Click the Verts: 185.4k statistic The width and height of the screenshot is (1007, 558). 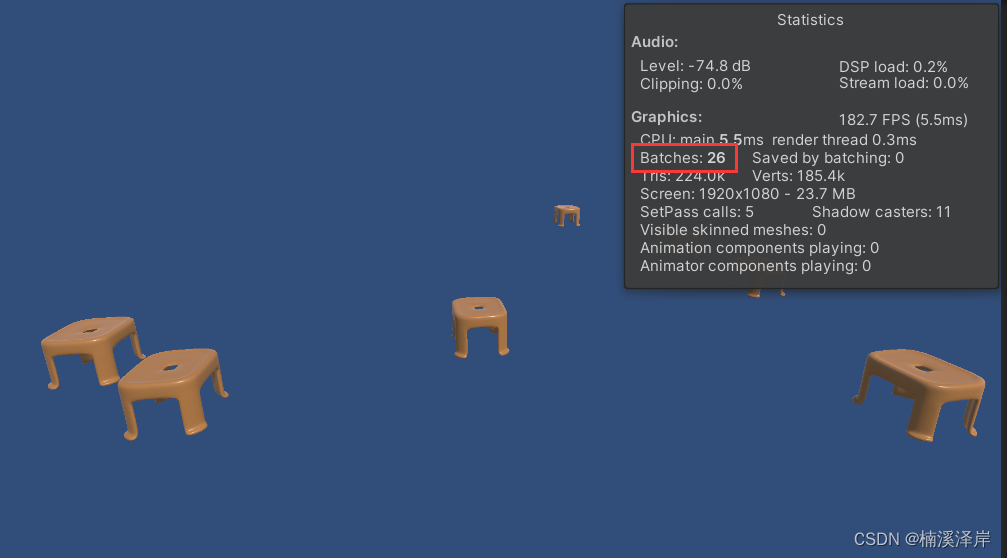click(x=798, y=176)
